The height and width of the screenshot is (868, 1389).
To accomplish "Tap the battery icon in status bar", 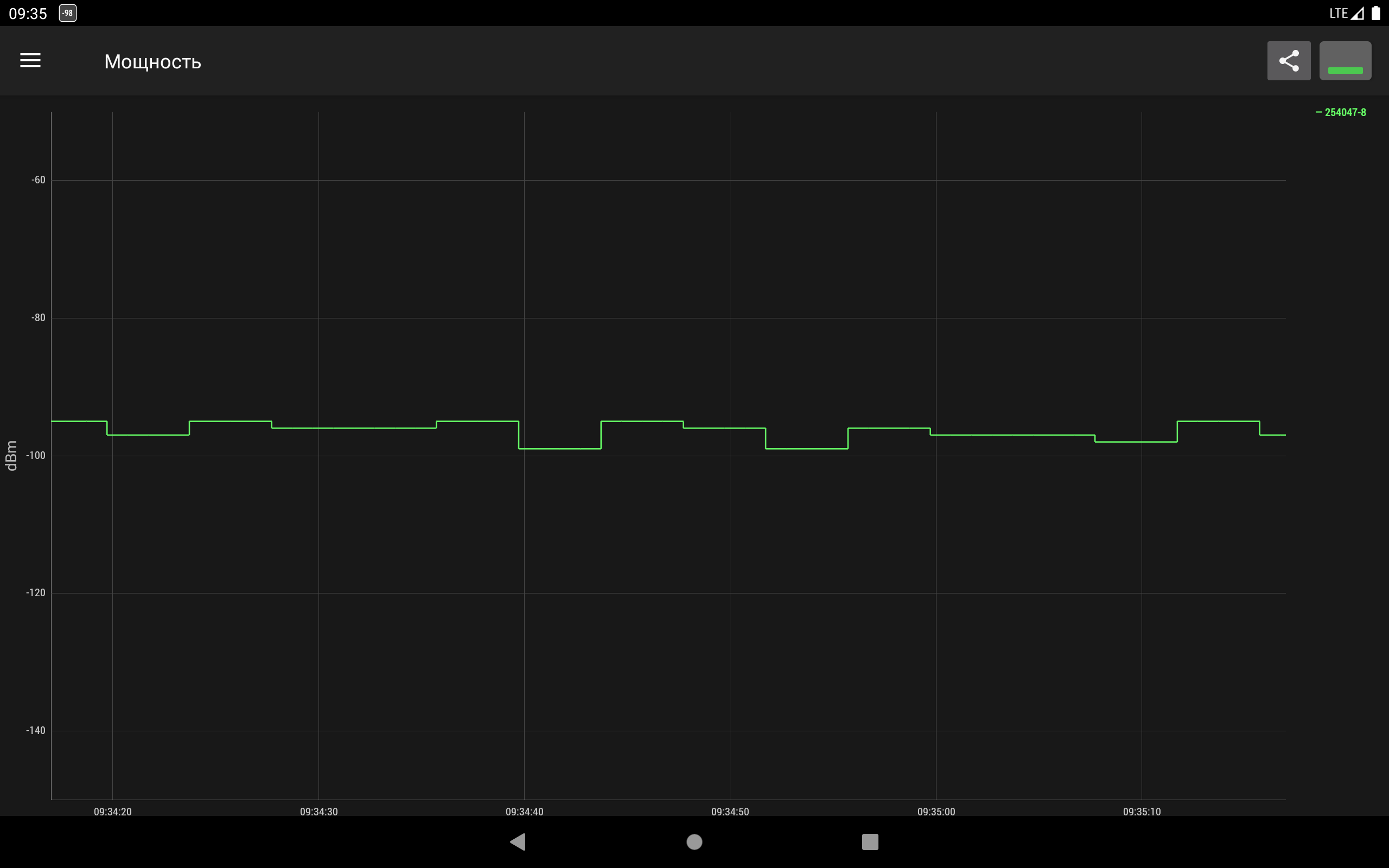I will (x=1376, y=13).
